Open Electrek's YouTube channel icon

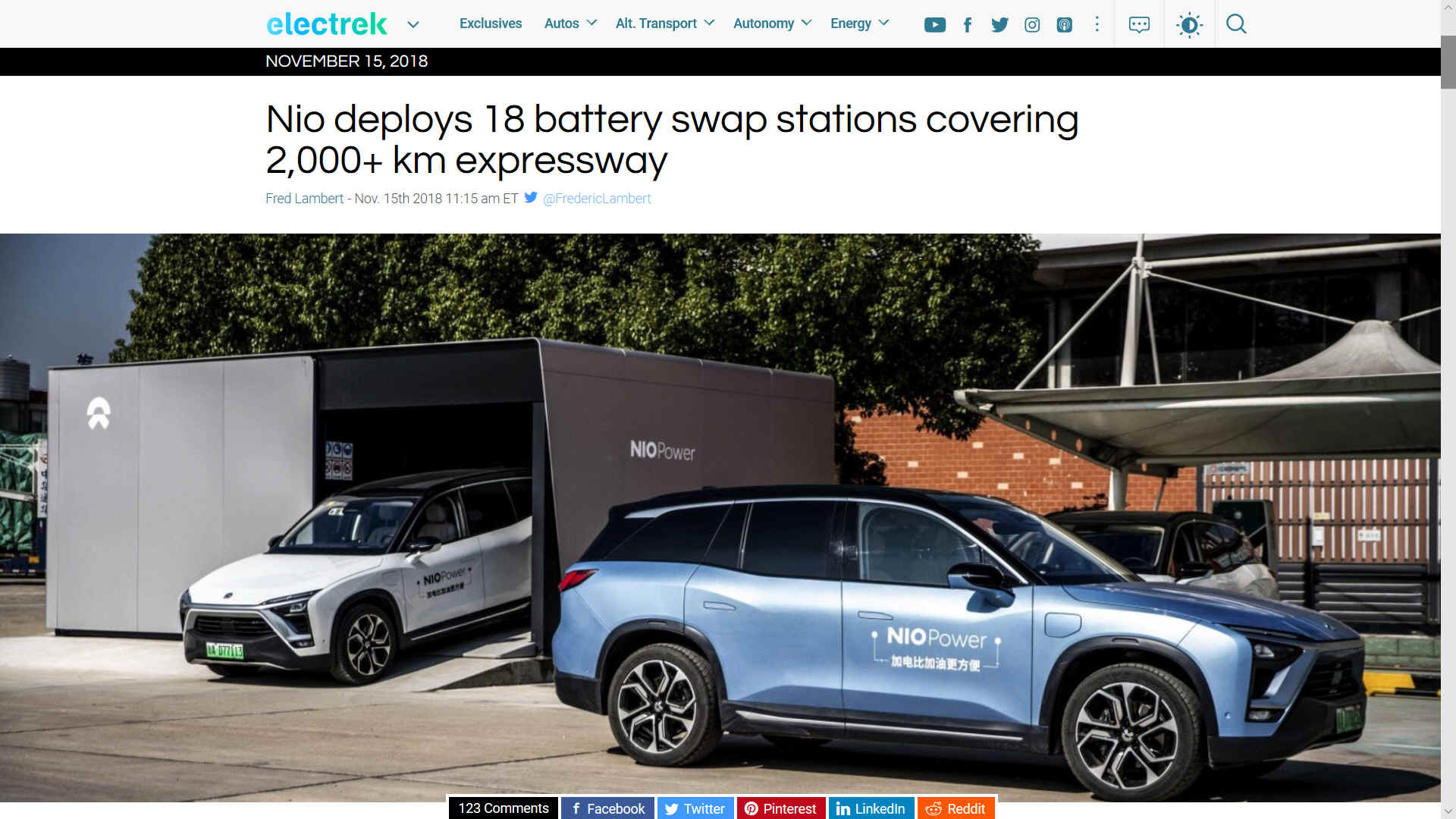click(x=934, y=25)
